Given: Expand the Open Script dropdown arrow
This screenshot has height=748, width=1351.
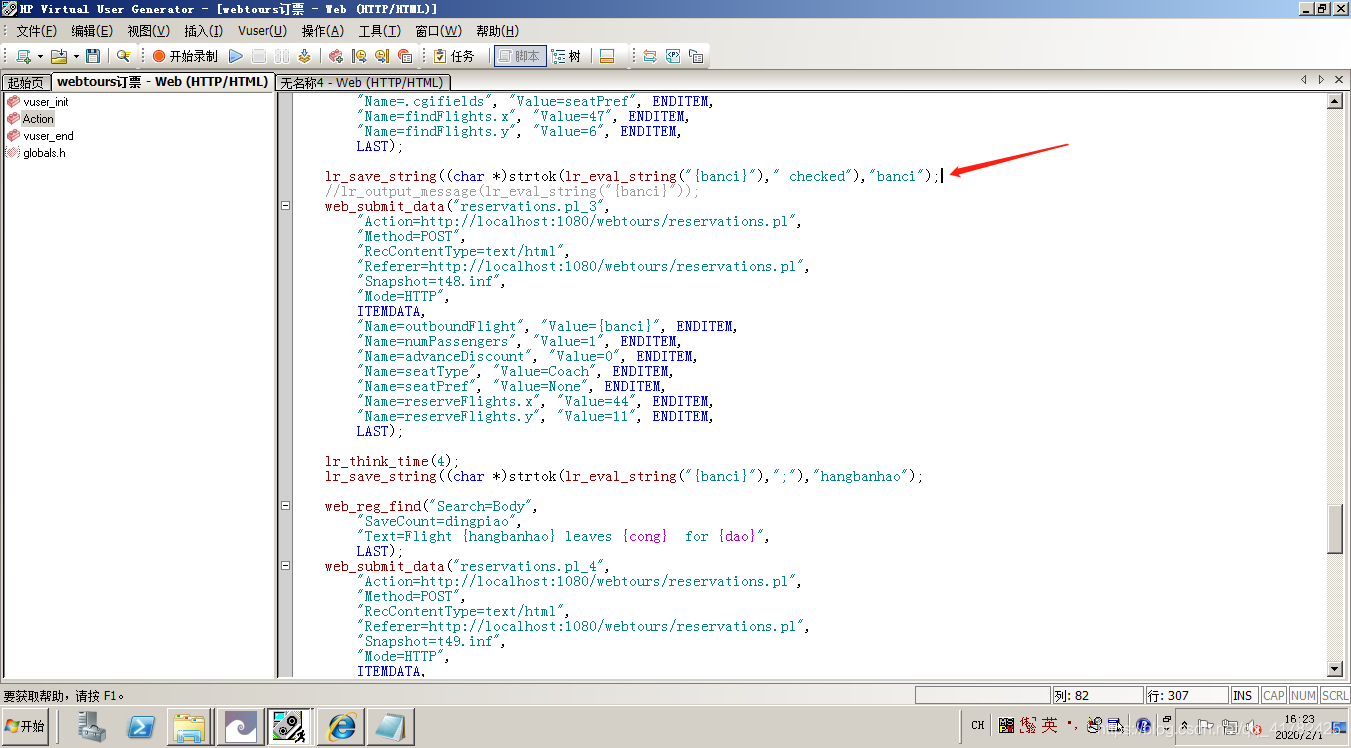Looking at the screenshot, I should coord(75,56).
